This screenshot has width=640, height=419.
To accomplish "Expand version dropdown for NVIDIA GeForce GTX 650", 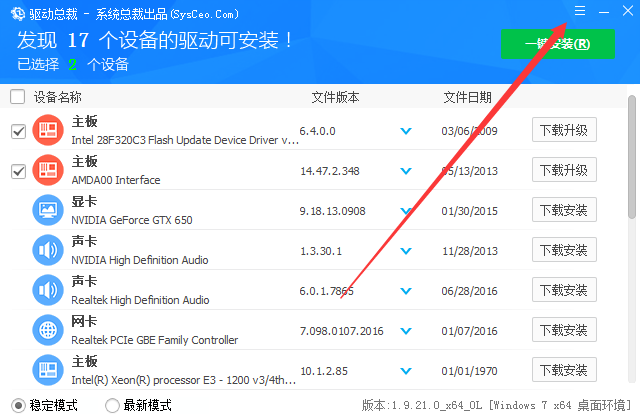I will [406, 211].
